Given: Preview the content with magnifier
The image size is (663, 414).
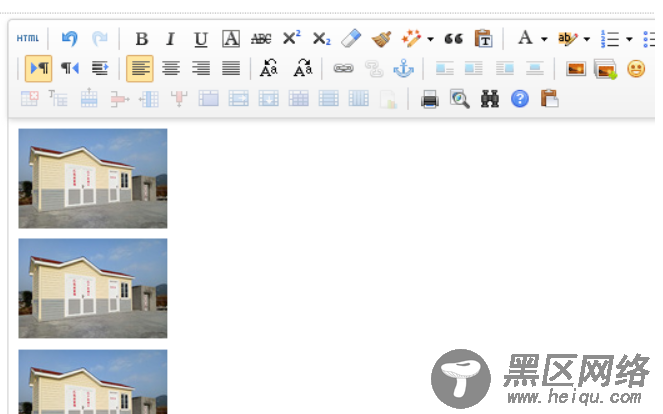Looking at the screenshot, I should pos(460,99).
